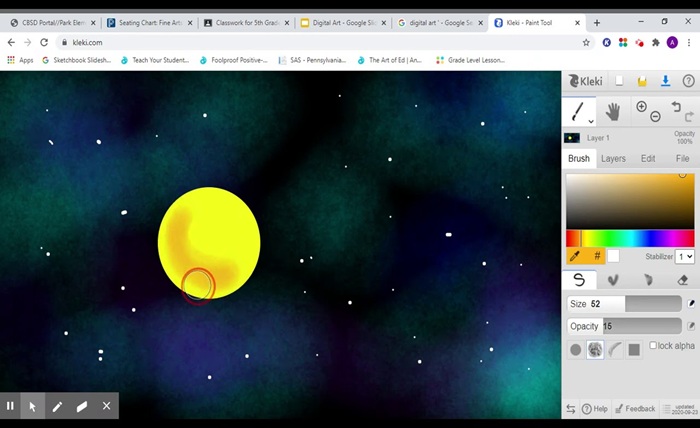Viewport: 700px width, 428px height.
Task: Zoom in with the plus magnifier
Action: (642, 106)
